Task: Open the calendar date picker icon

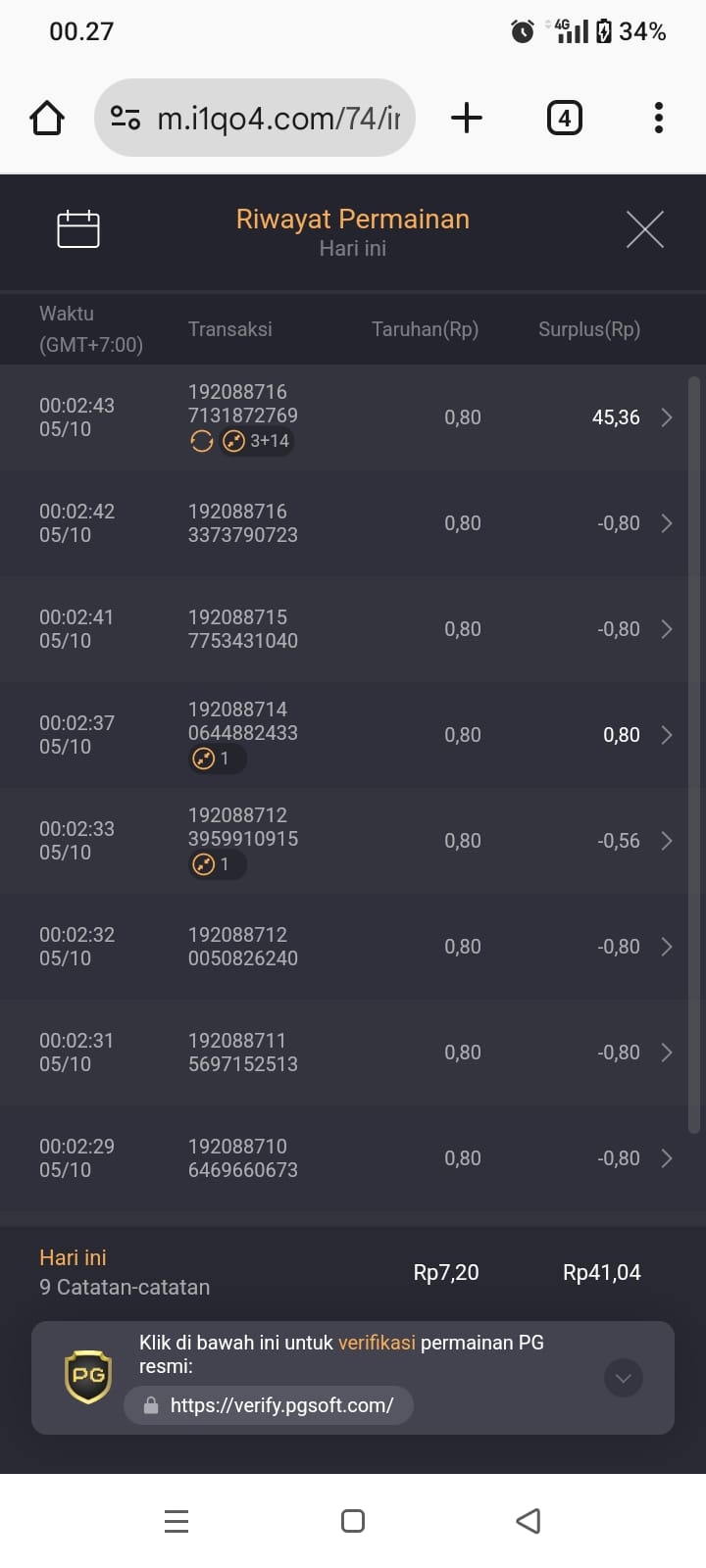Action: click(78, 229)
